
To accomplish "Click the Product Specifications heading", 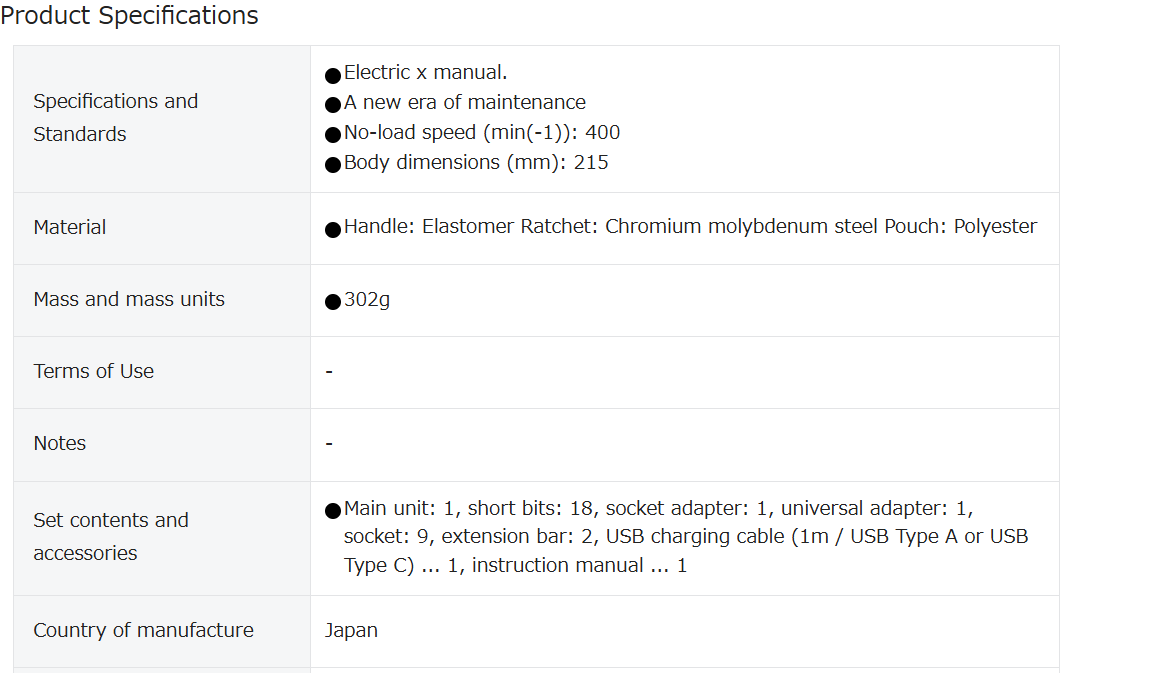I will [x=129, y=15].
